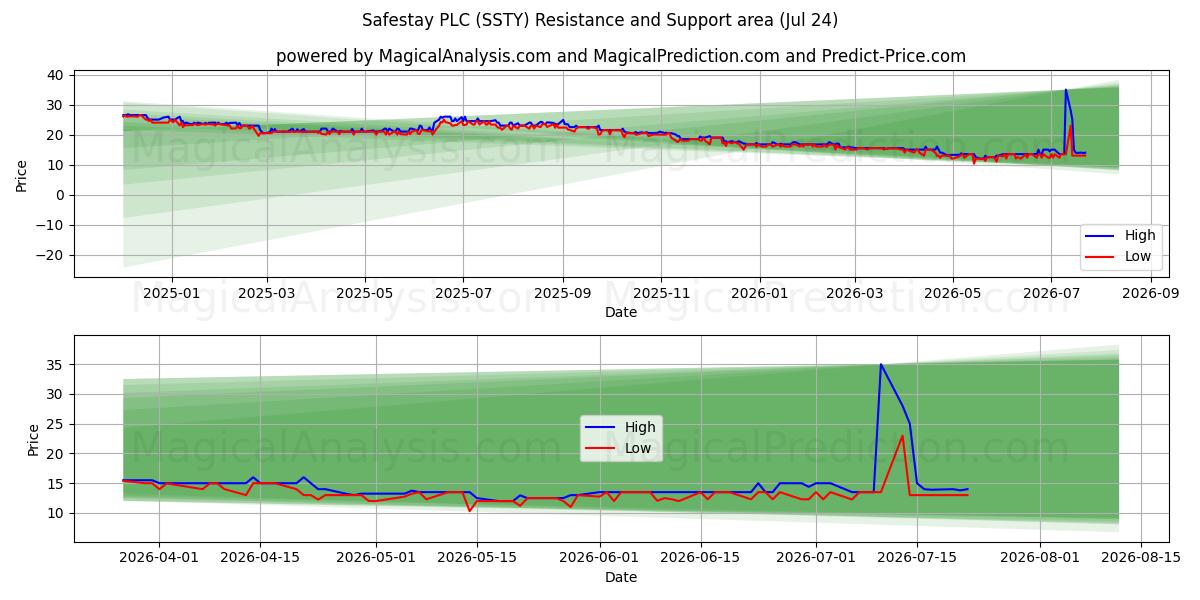Click the '2026-08-01' tick label on the bottom chart
The height and width of the screenshot is (600, 1200).
pyautogui.click(x=1041, y=558)
